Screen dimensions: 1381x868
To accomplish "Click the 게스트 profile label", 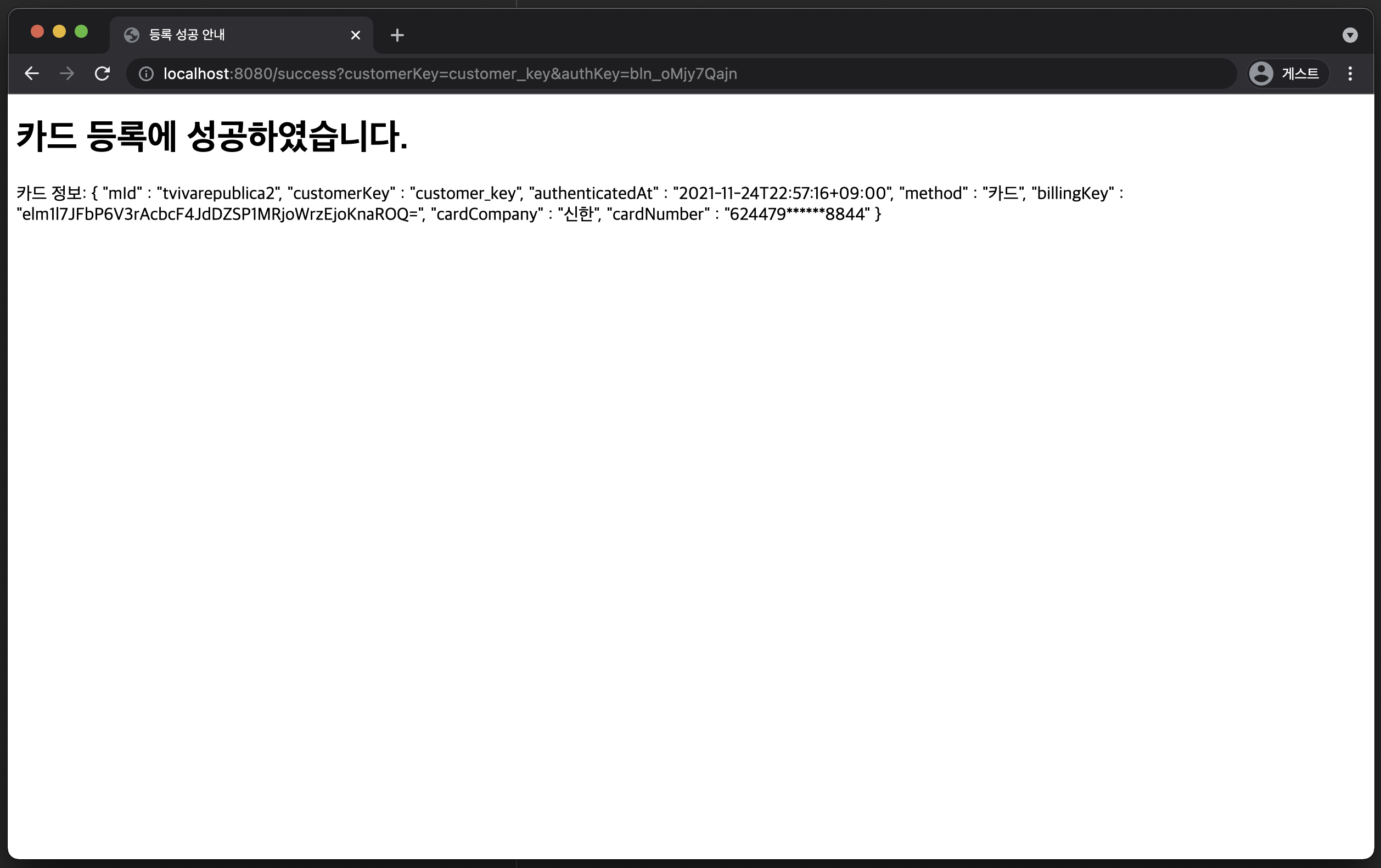I will (1300, 74).
